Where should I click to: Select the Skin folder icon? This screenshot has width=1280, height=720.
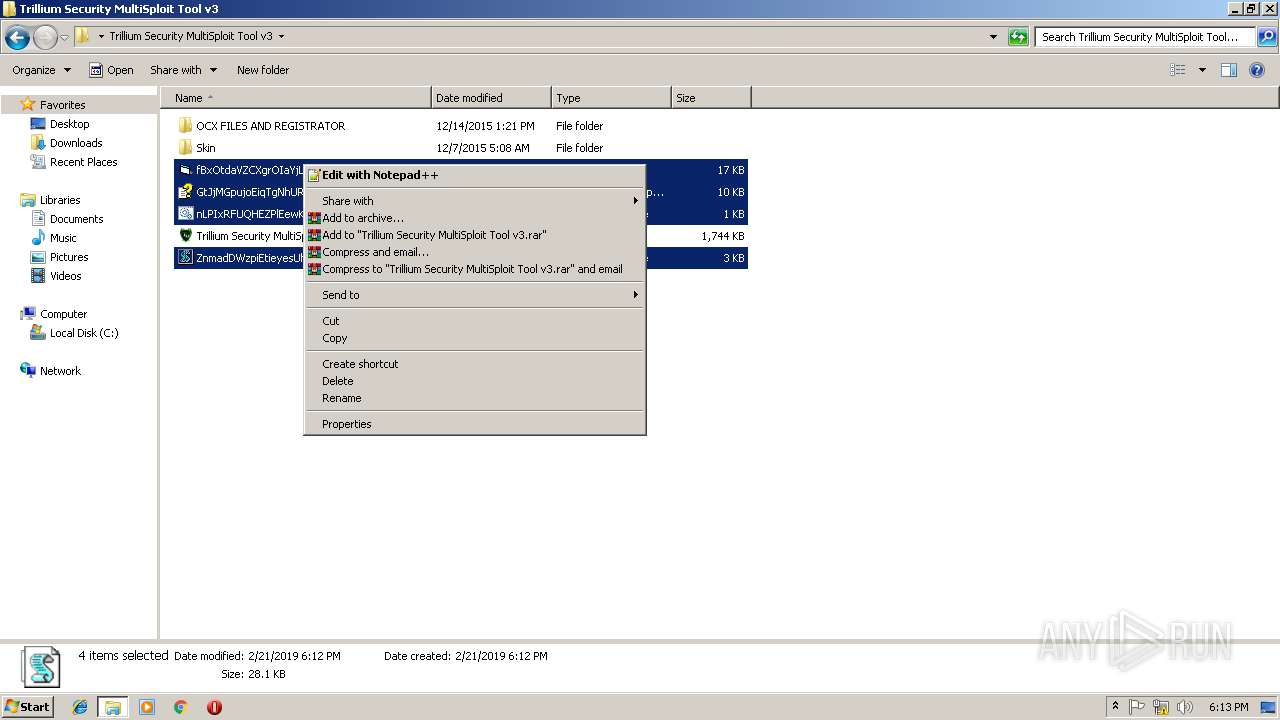(x=185, y=148)
